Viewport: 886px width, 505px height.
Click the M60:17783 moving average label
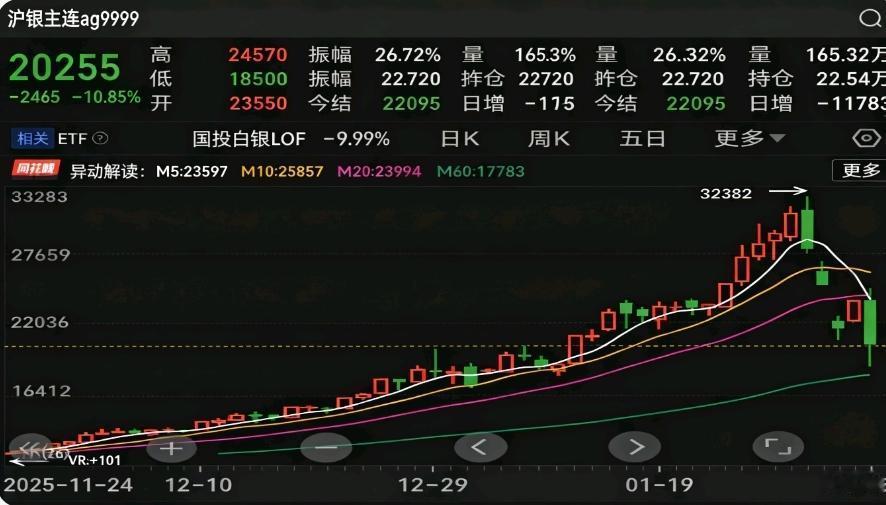point(481,171)
